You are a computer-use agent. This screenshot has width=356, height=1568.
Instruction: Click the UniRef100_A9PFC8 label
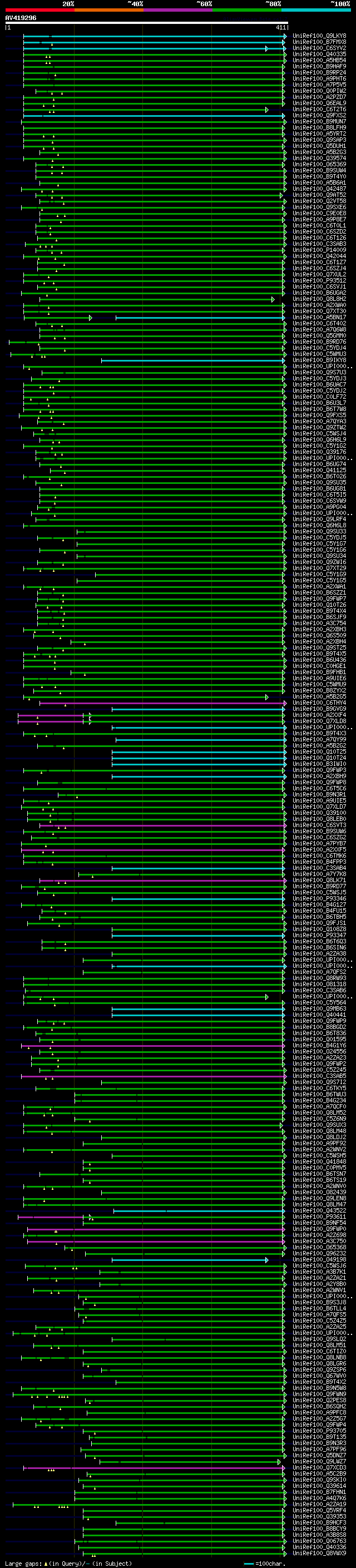click(319, 1413)
